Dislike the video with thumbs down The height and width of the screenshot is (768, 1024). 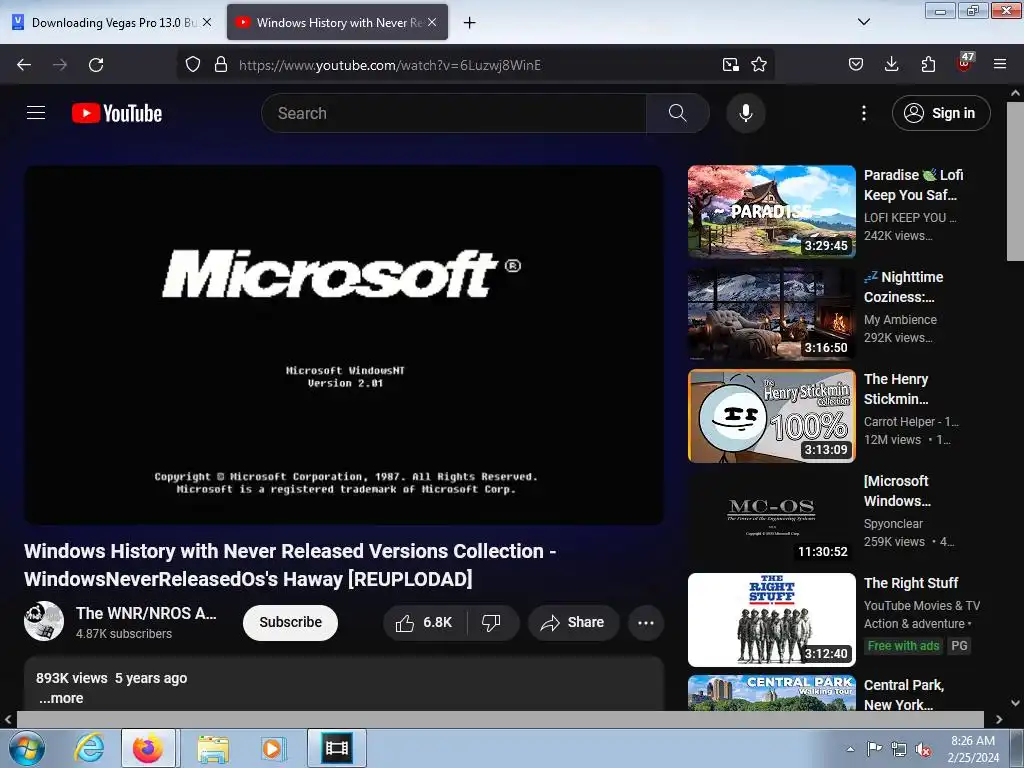click(x=492, y=622)
